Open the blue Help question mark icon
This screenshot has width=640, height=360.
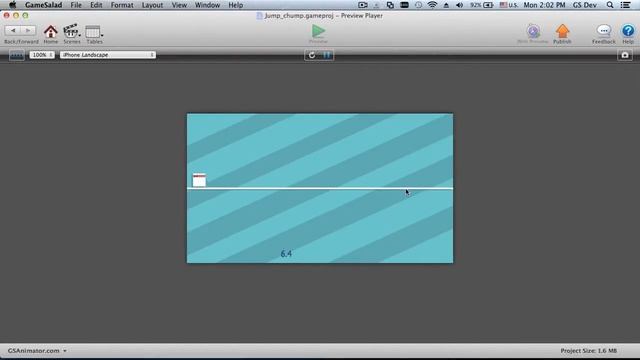(628, 31)
